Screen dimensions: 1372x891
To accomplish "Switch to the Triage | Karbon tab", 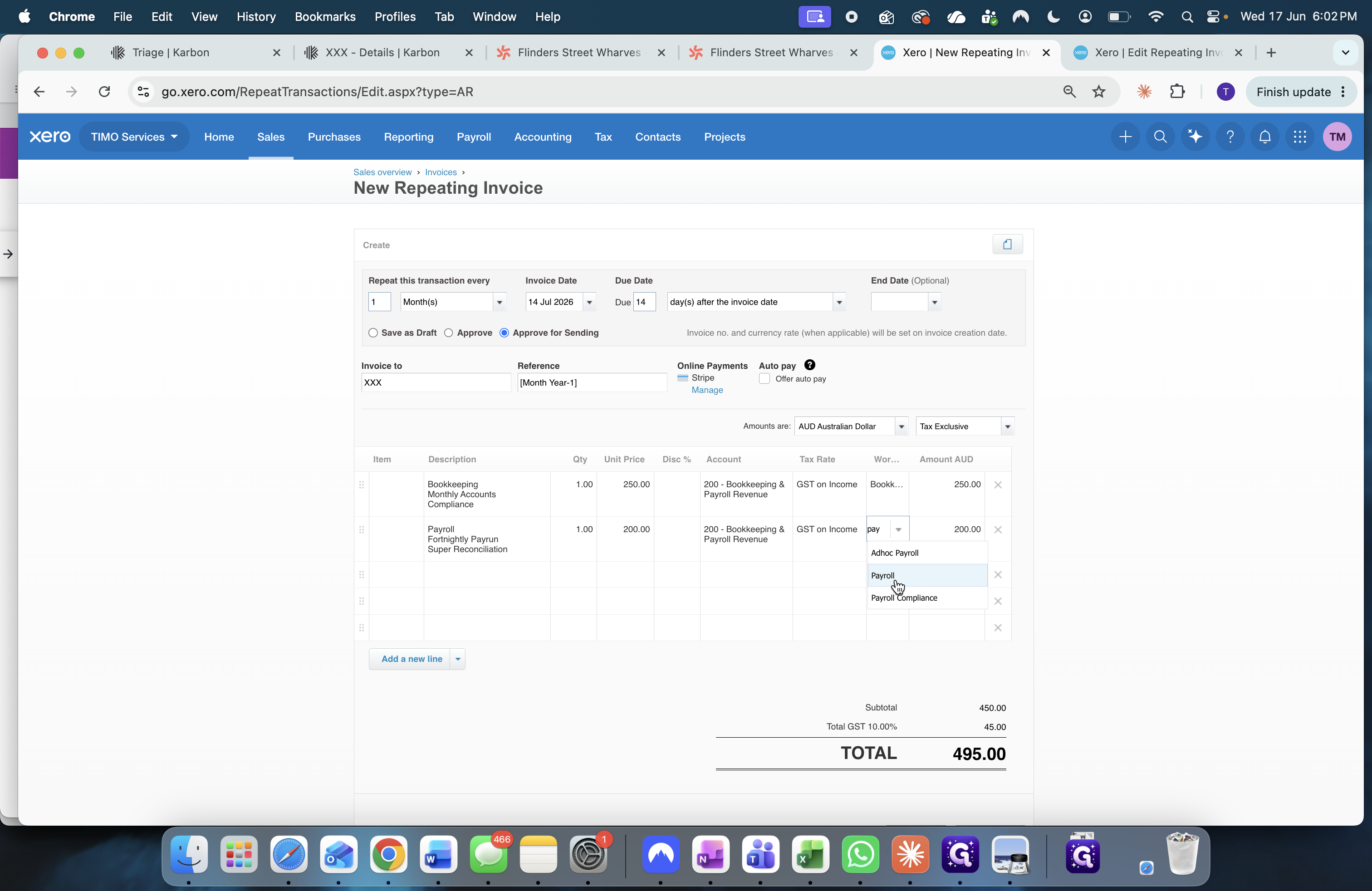I will click(x=171, y=53).
